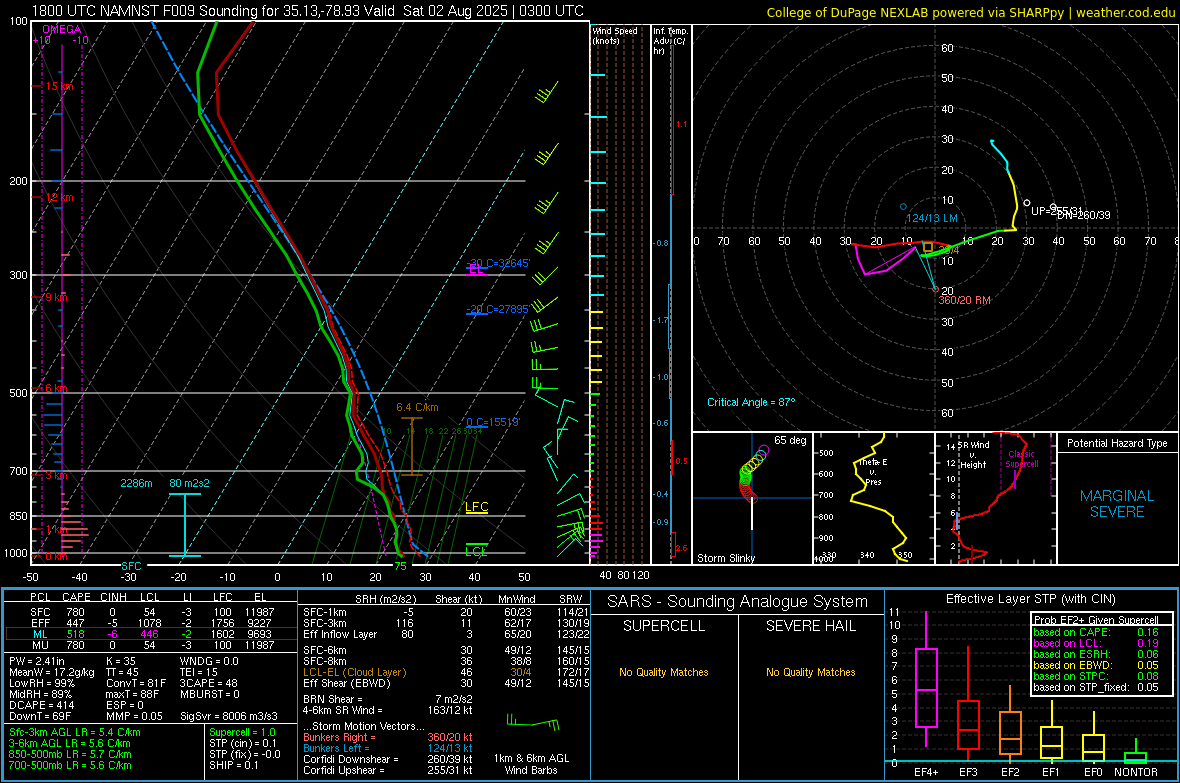This screenshot has width=1180, height=783.
Task: Click the based on CAPE: 0.16 line
Action: (1096, 632)
